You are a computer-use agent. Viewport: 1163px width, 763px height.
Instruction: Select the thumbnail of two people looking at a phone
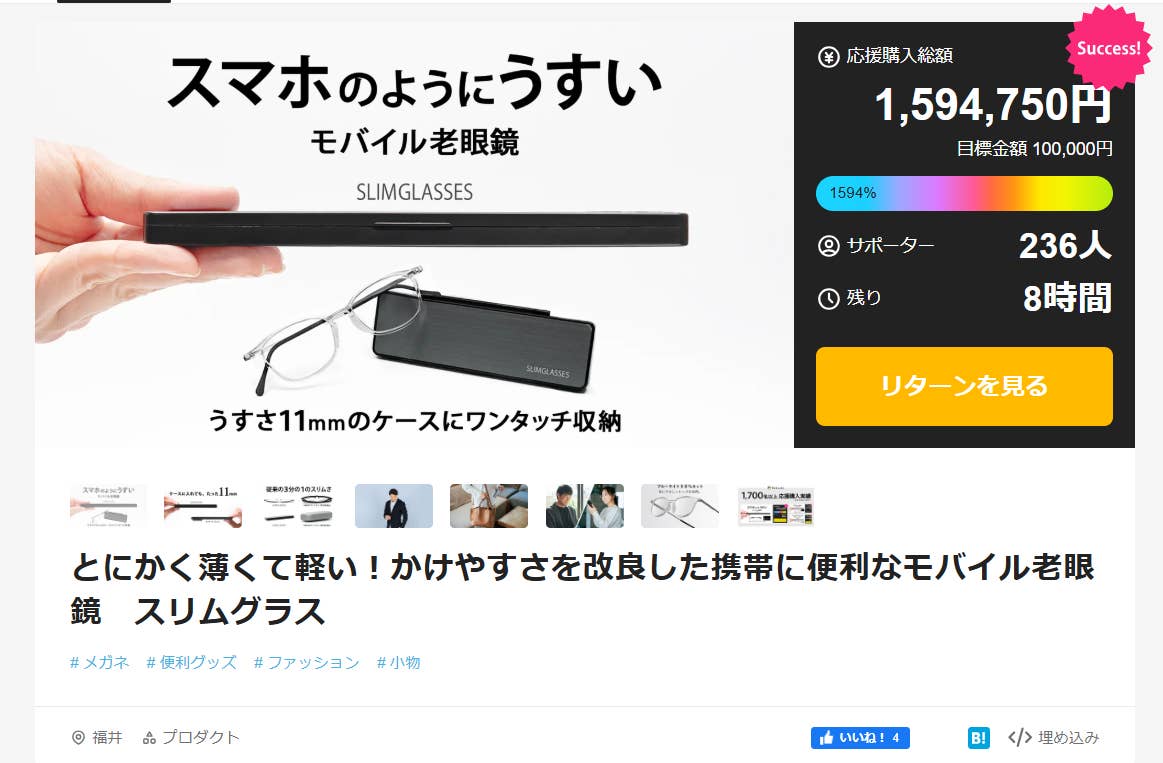[x=584, y=506]
